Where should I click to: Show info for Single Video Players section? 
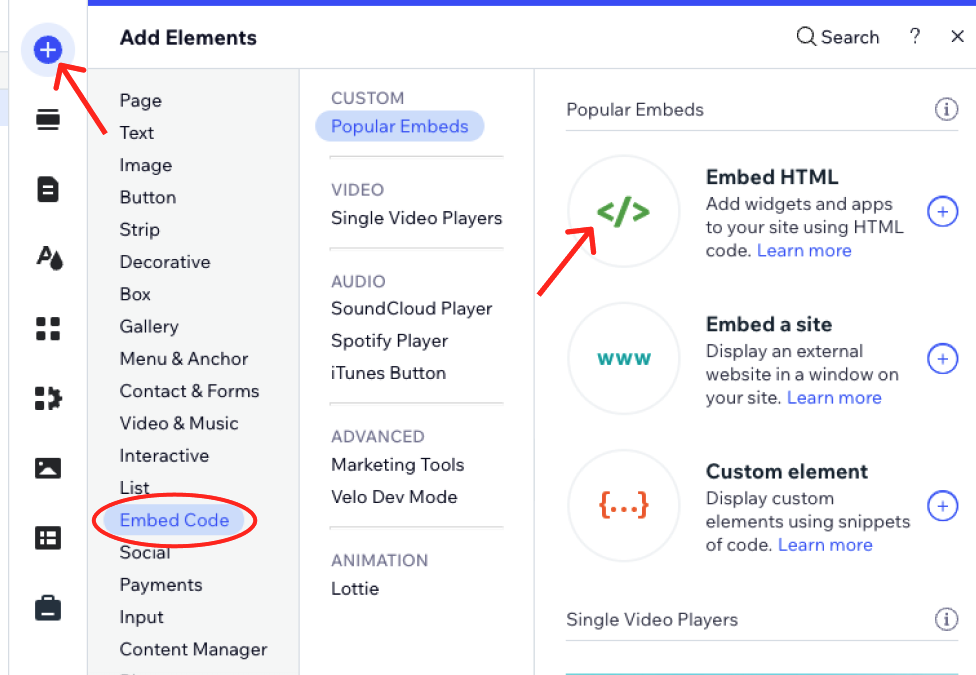pos(946,620)
